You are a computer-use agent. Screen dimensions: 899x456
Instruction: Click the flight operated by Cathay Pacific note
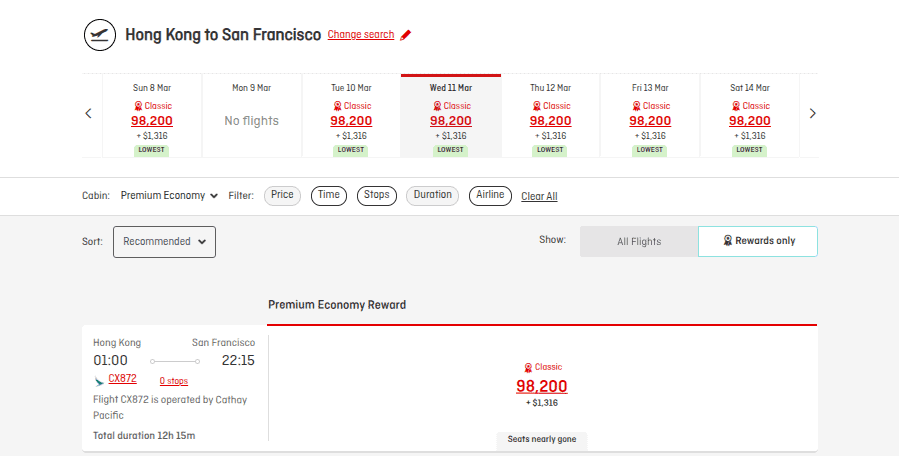pos(170,408)
